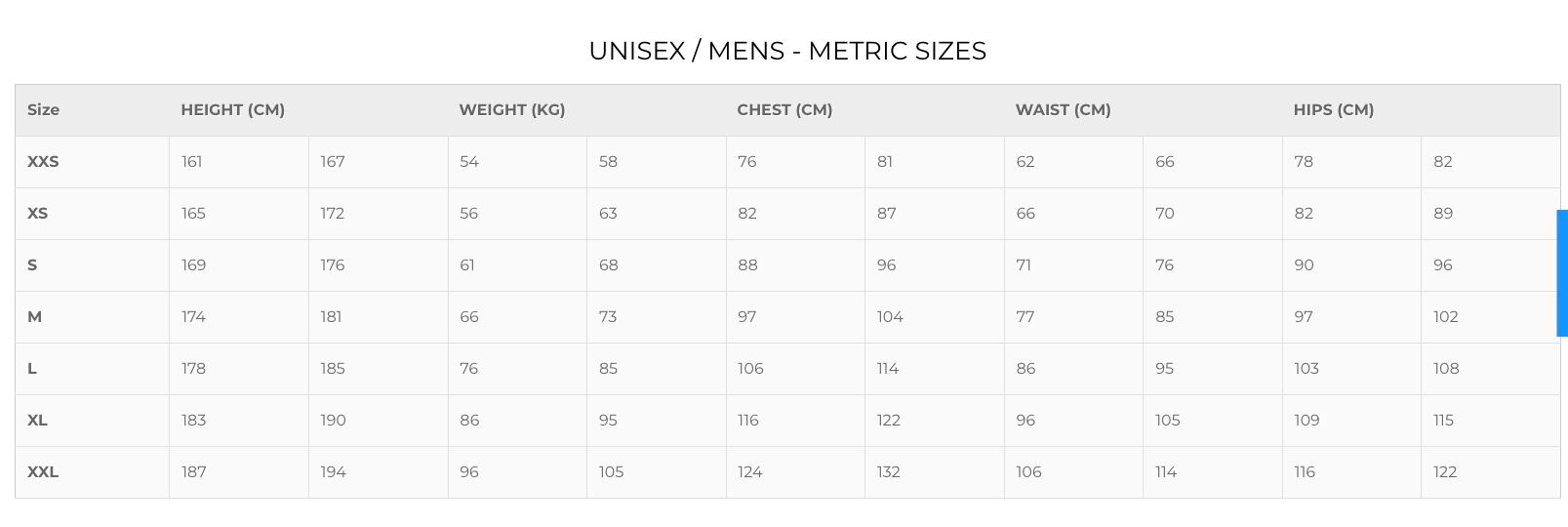Image resolution: width=1568 pixels, height=527 pixels.
Task: Select the XXL size row label
Action: tap(43, 471)
